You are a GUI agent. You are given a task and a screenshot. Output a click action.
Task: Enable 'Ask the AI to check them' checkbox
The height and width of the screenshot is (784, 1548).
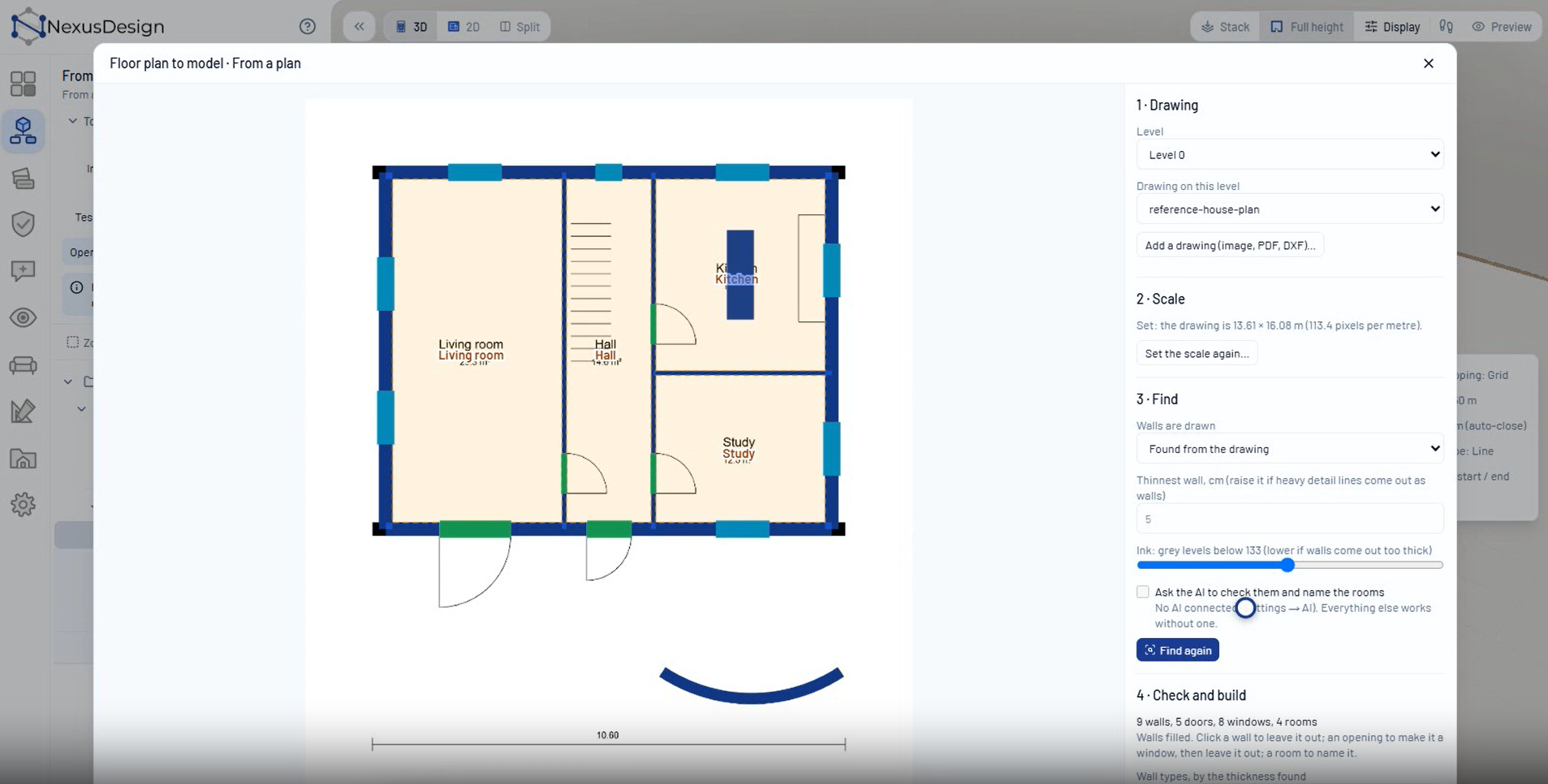coord(1143,592)
